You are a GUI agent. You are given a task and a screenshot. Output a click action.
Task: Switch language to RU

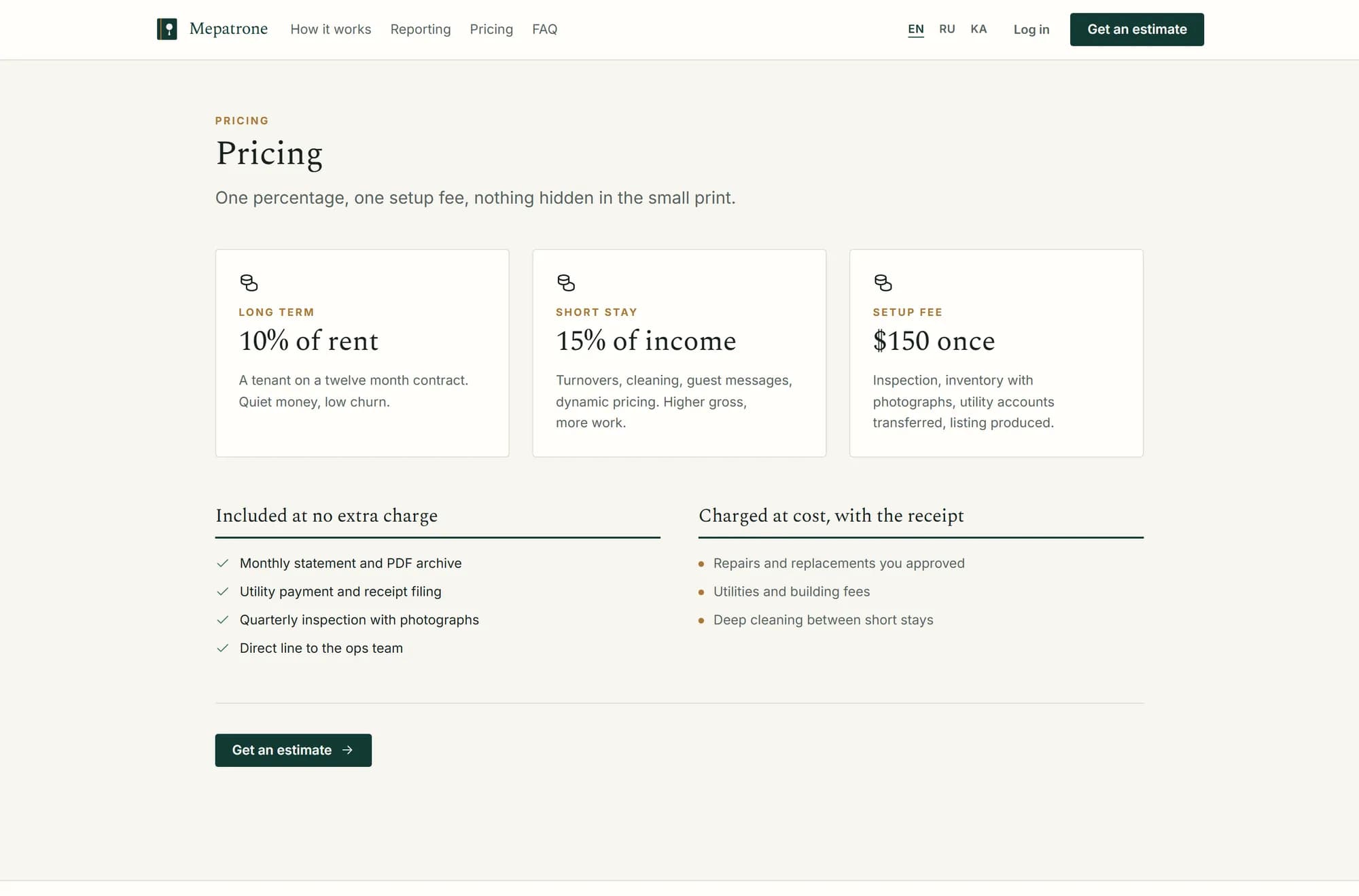coord(947,29)
